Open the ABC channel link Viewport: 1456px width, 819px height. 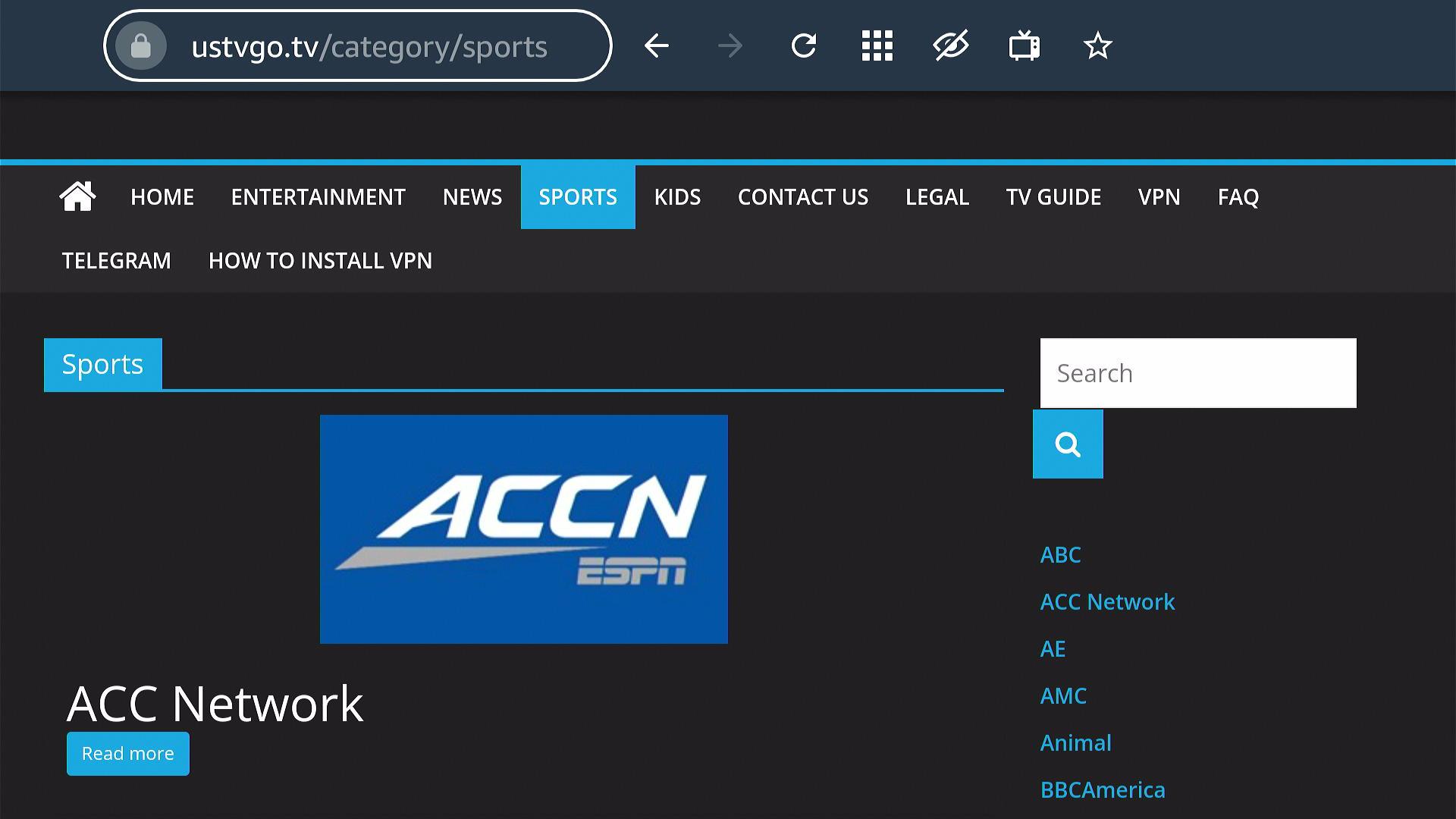tap(1061, 555)
